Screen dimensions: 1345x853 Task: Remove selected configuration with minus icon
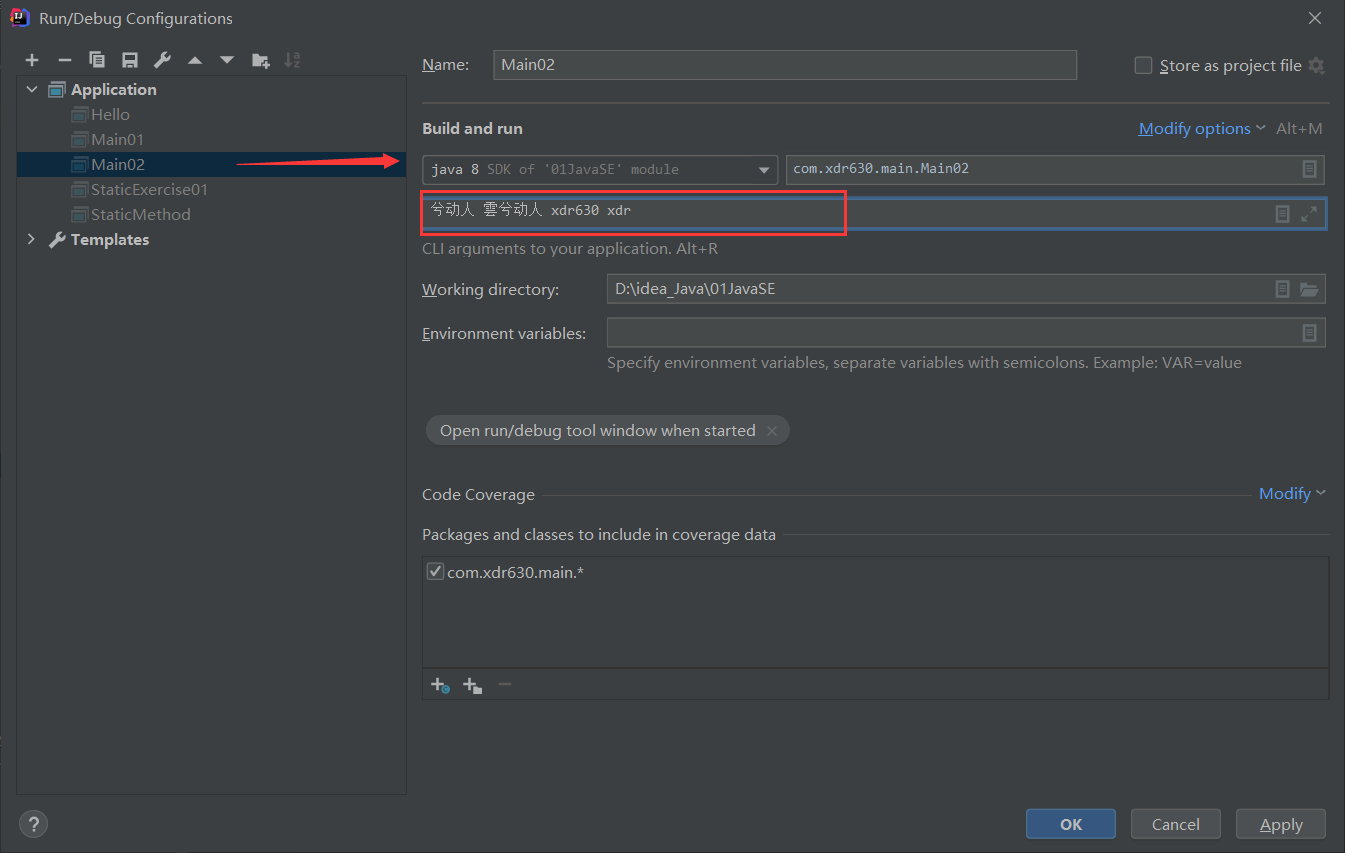click(64, 60)
